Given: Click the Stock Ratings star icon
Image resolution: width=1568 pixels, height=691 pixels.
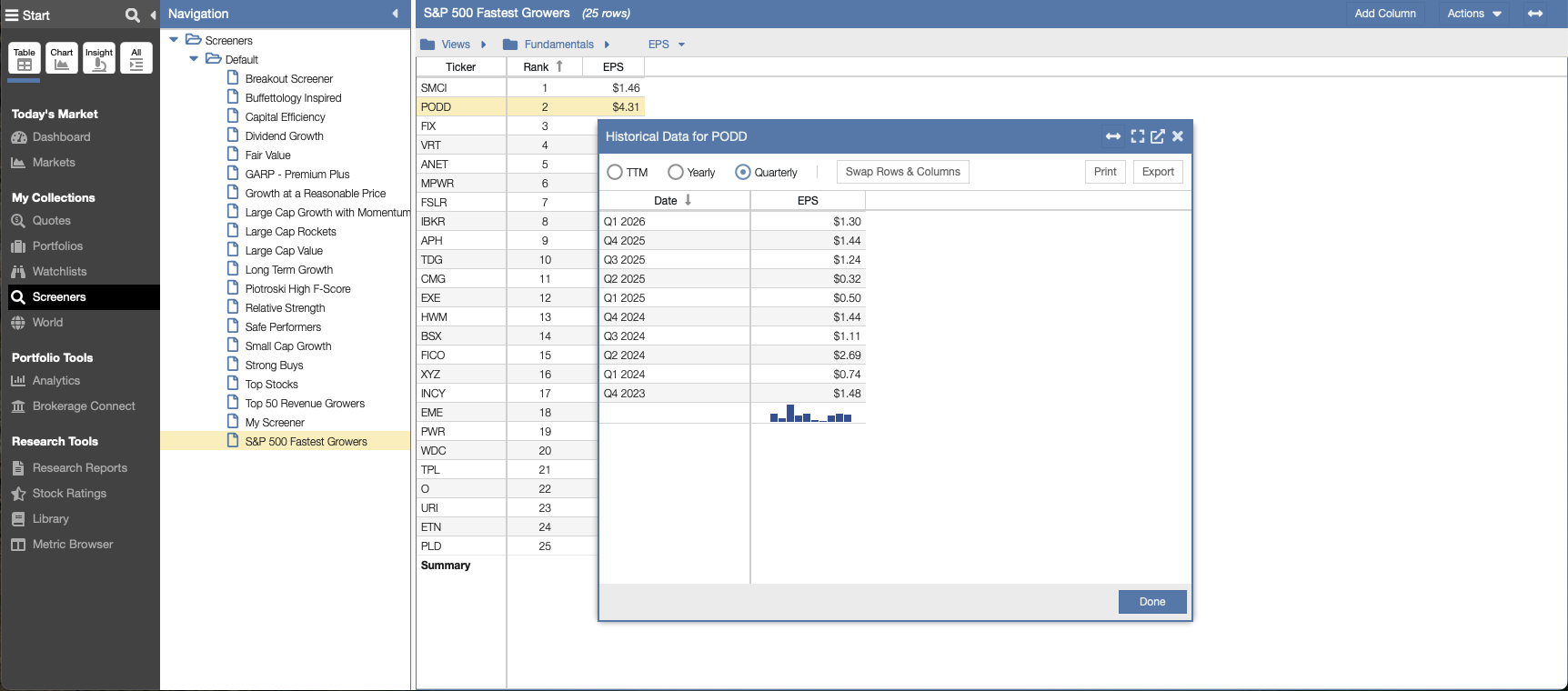Looking at the screenshot, I should (18, 494).
